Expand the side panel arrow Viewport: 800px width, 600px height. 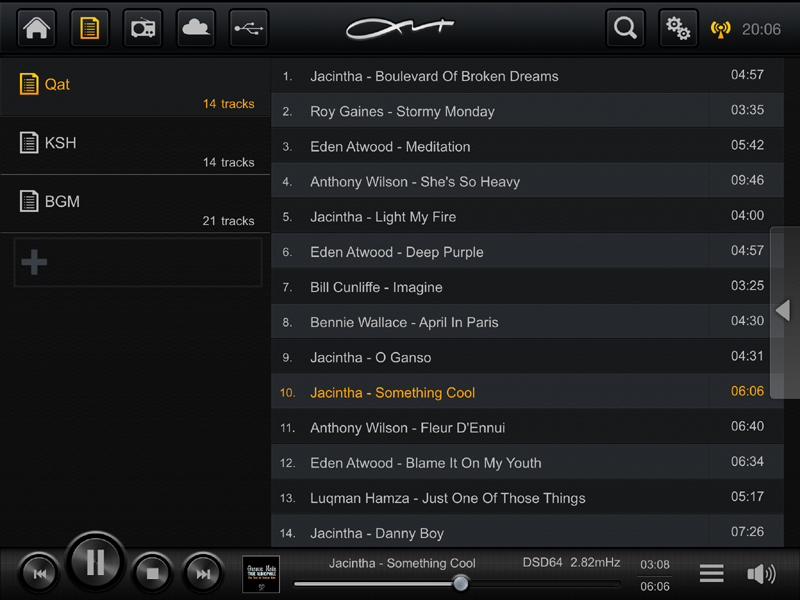784,311
